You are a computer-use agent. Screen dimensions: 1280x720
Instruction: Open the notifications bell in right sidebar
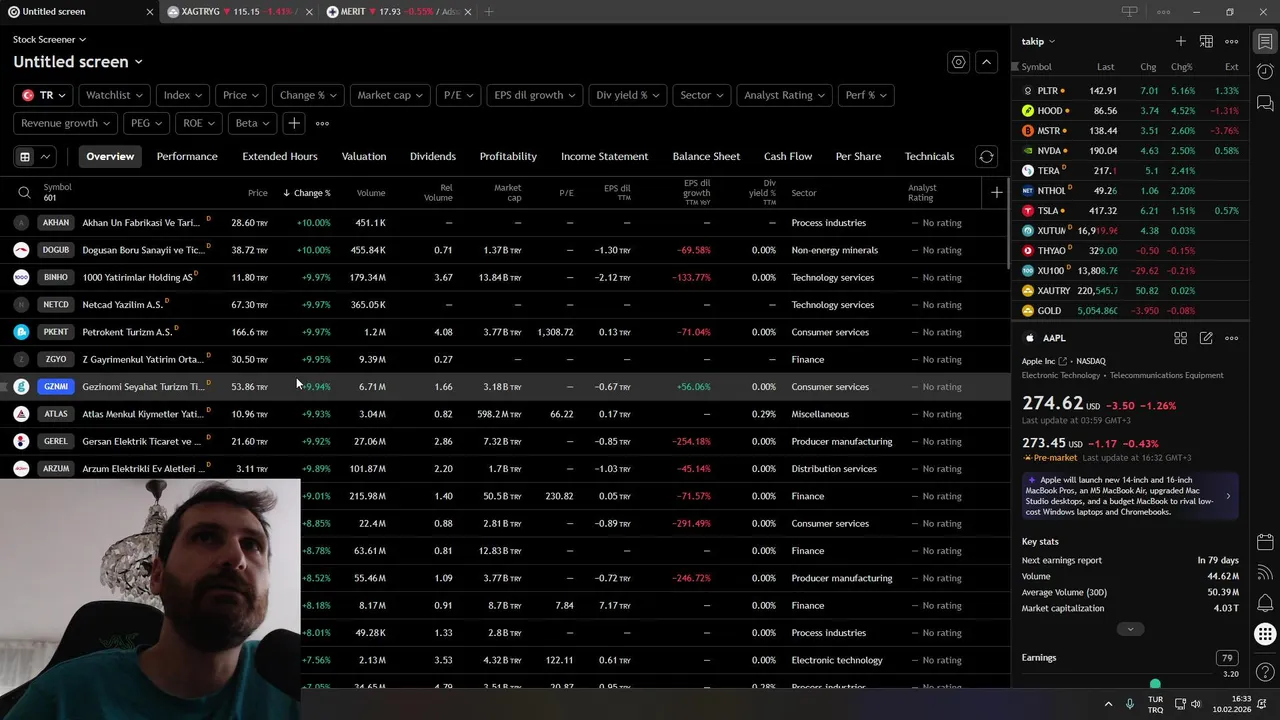(1265, 602)
